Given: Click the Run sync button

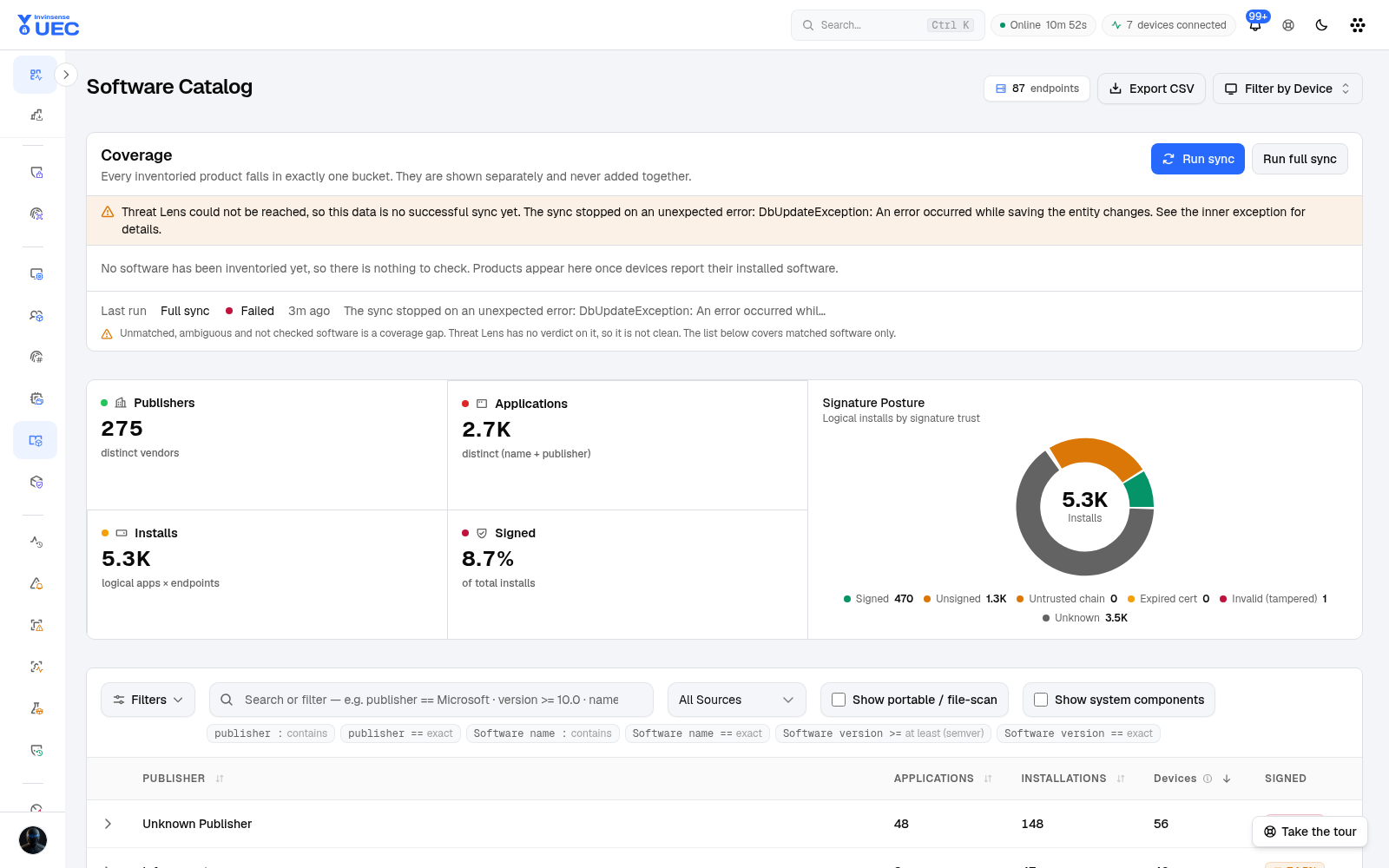Looking at the screenshot, I should tap(1198, 159).
